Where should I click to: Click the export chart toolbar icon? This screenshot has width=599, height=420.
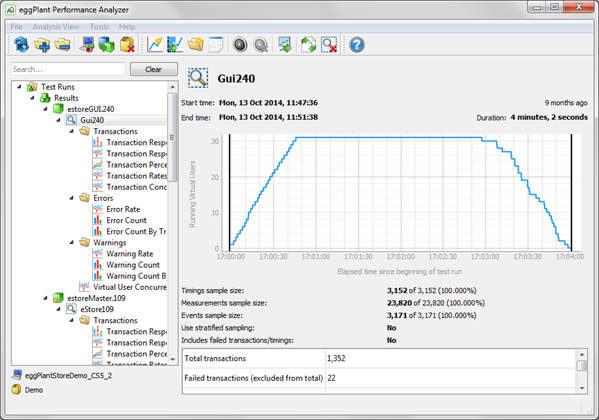tap(285, 45)
